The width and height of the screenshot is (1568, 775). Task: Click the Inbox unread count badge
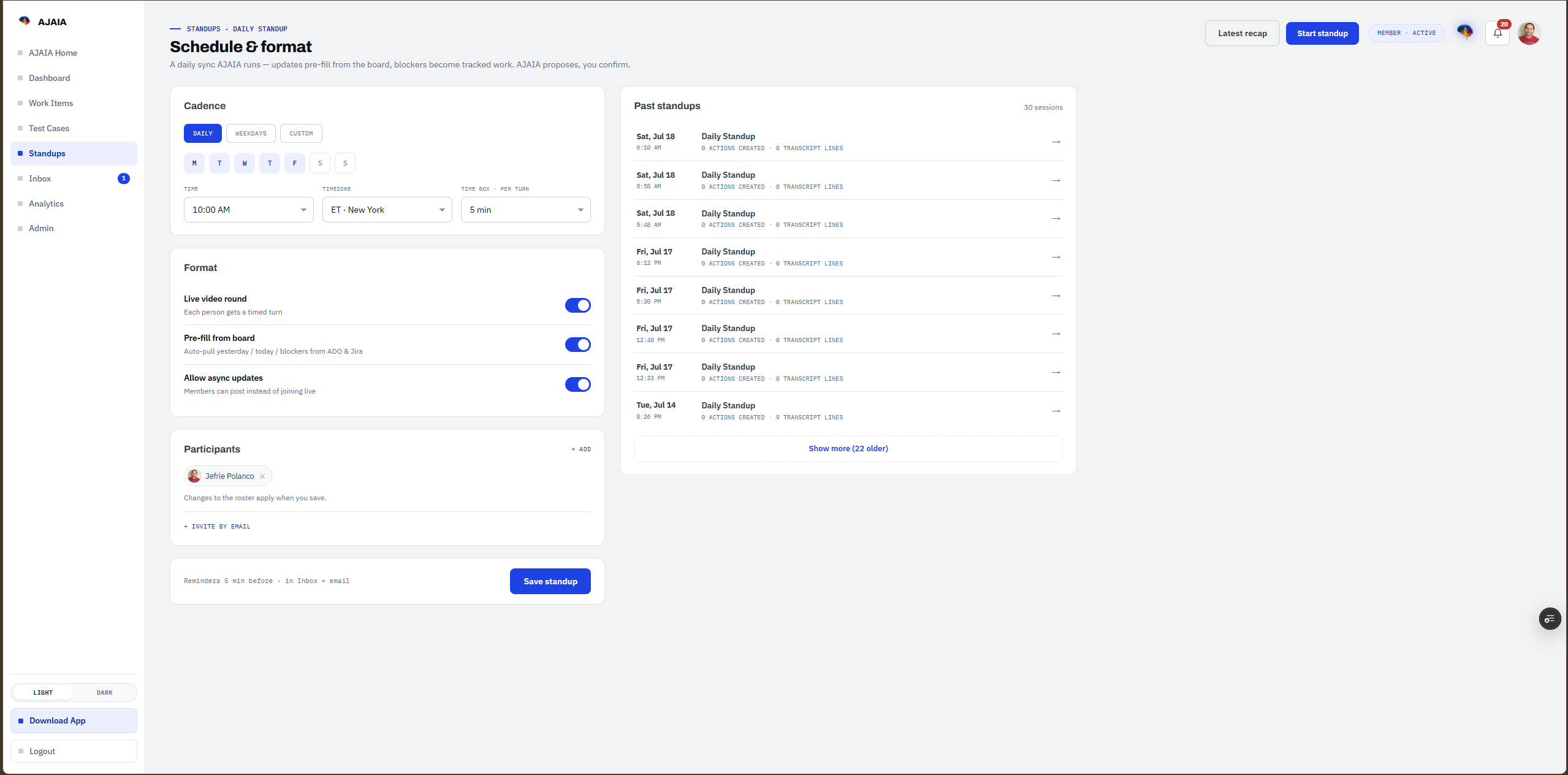[123, 178]
